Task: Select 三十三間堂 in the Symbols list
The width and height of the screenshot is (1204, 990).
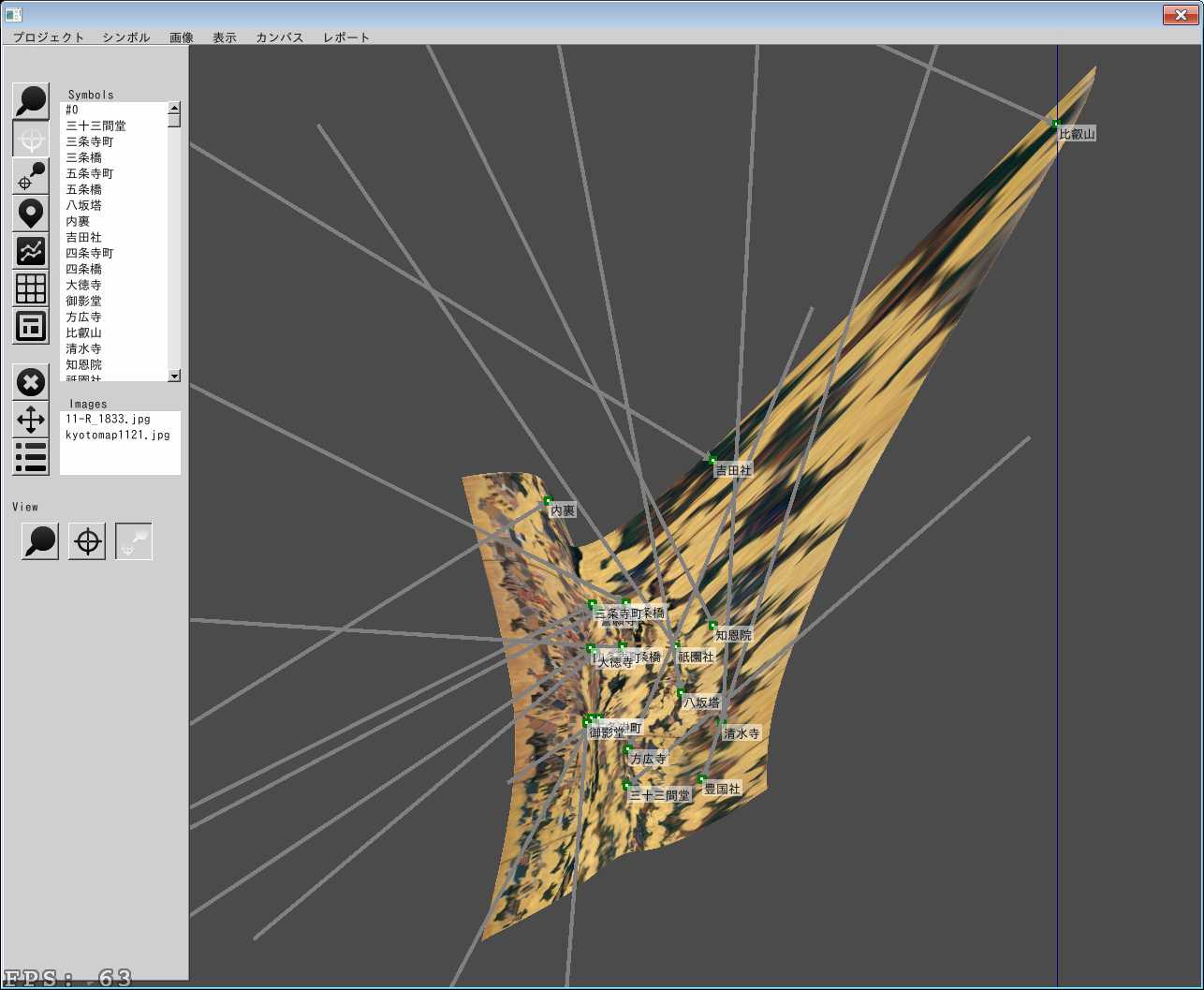Action: (95, 126)
